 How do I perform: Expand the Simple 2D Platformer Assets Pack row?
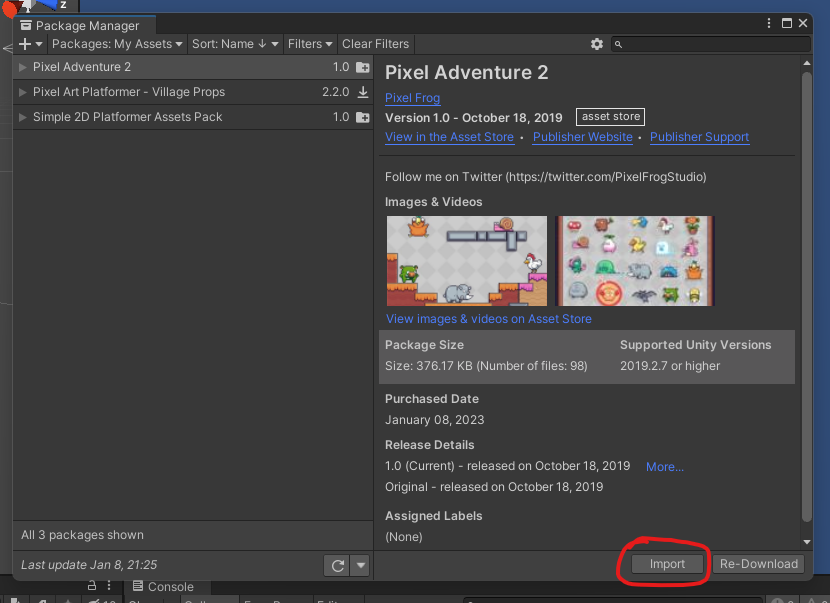point(23,117)
